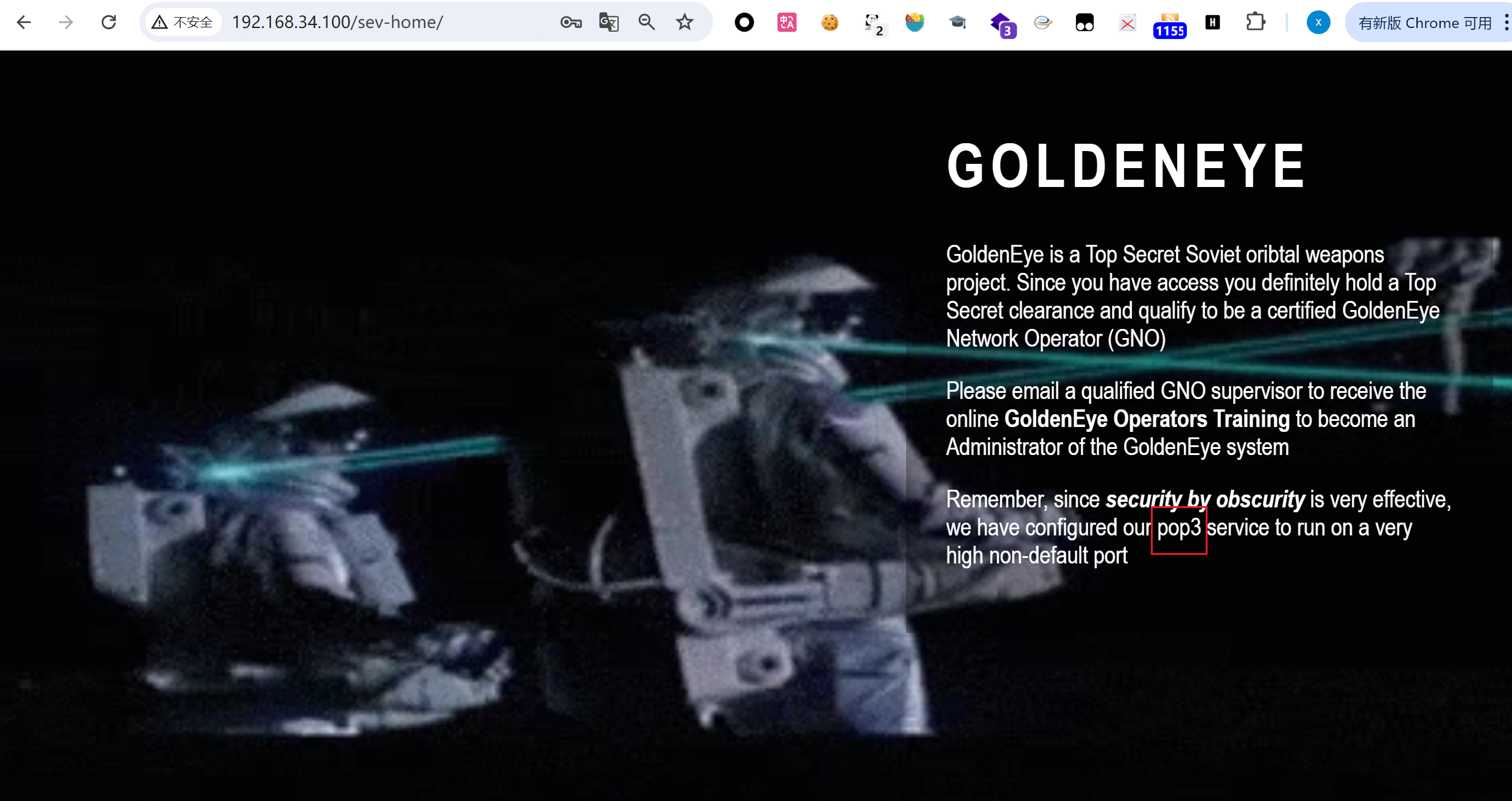The image size is (1512, 801).
Task: Open the pink translator extension
Action: [787, 23]
